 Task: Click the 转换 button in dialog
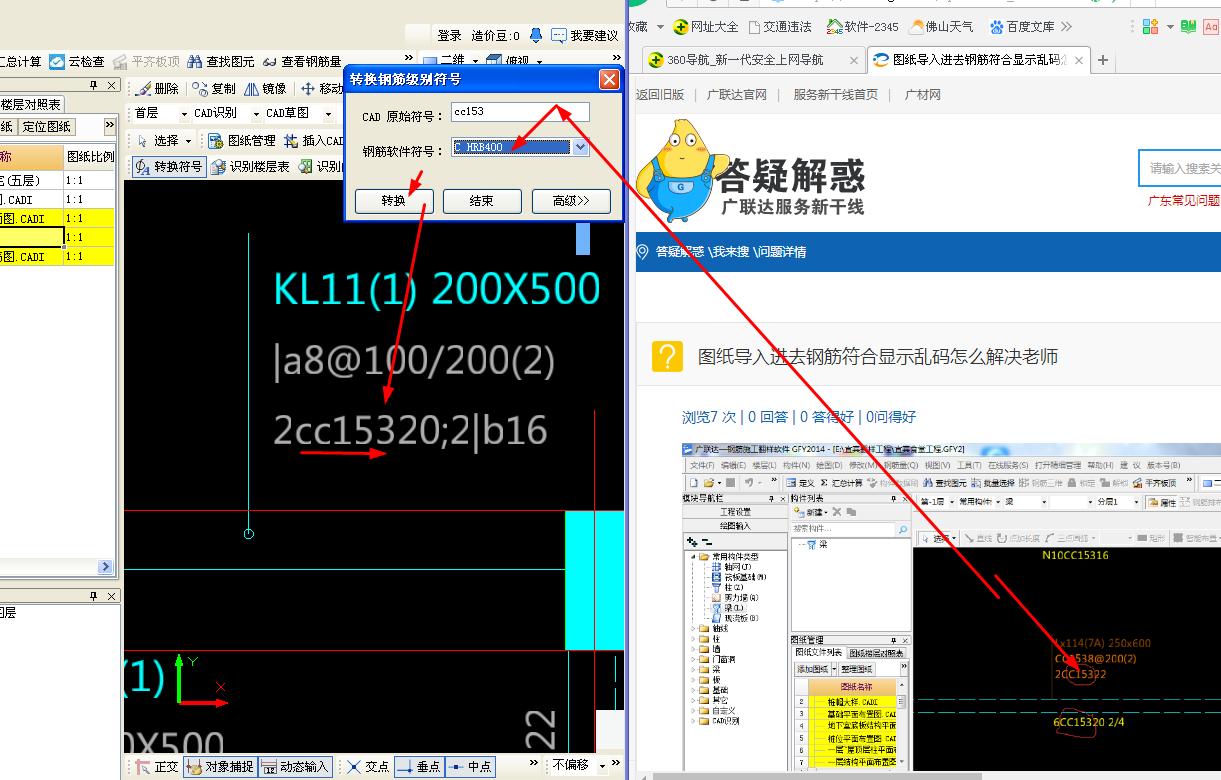tap(394, 201)
